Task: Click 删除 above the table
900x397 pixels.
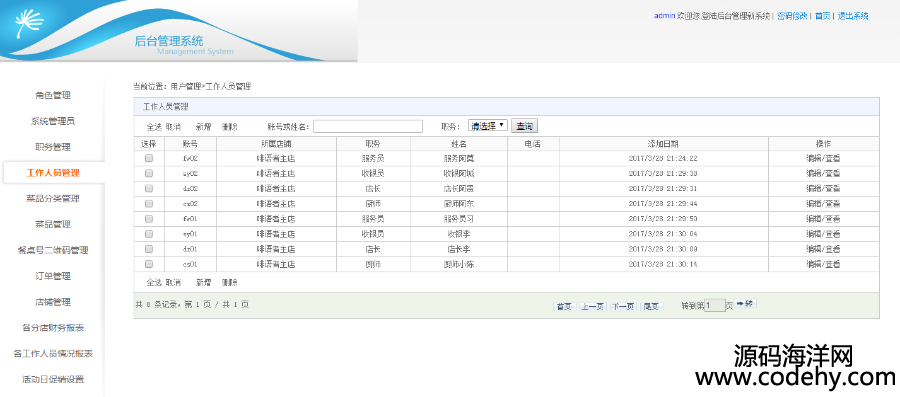Action: 230,127
